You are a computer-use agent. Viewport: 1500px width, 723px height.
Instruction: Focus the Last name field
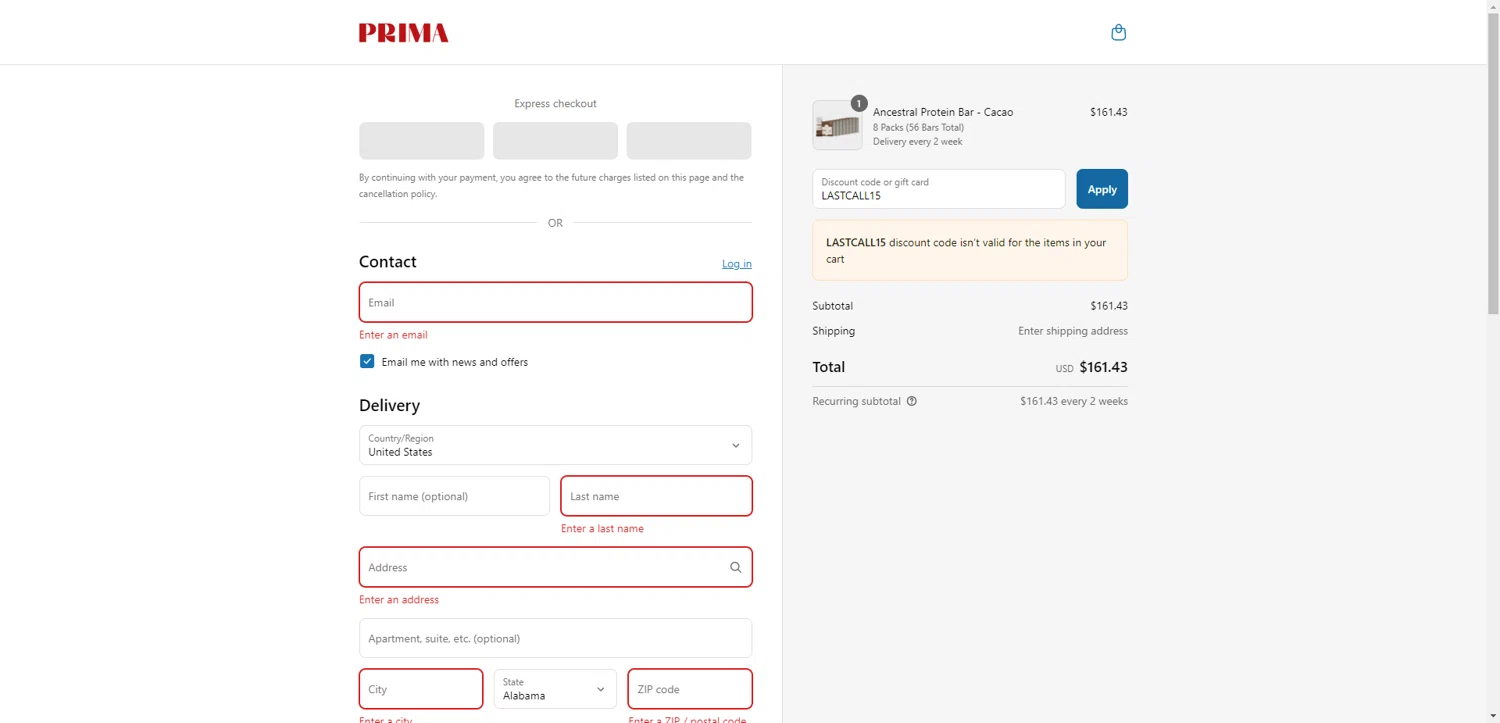coord(656,496)
